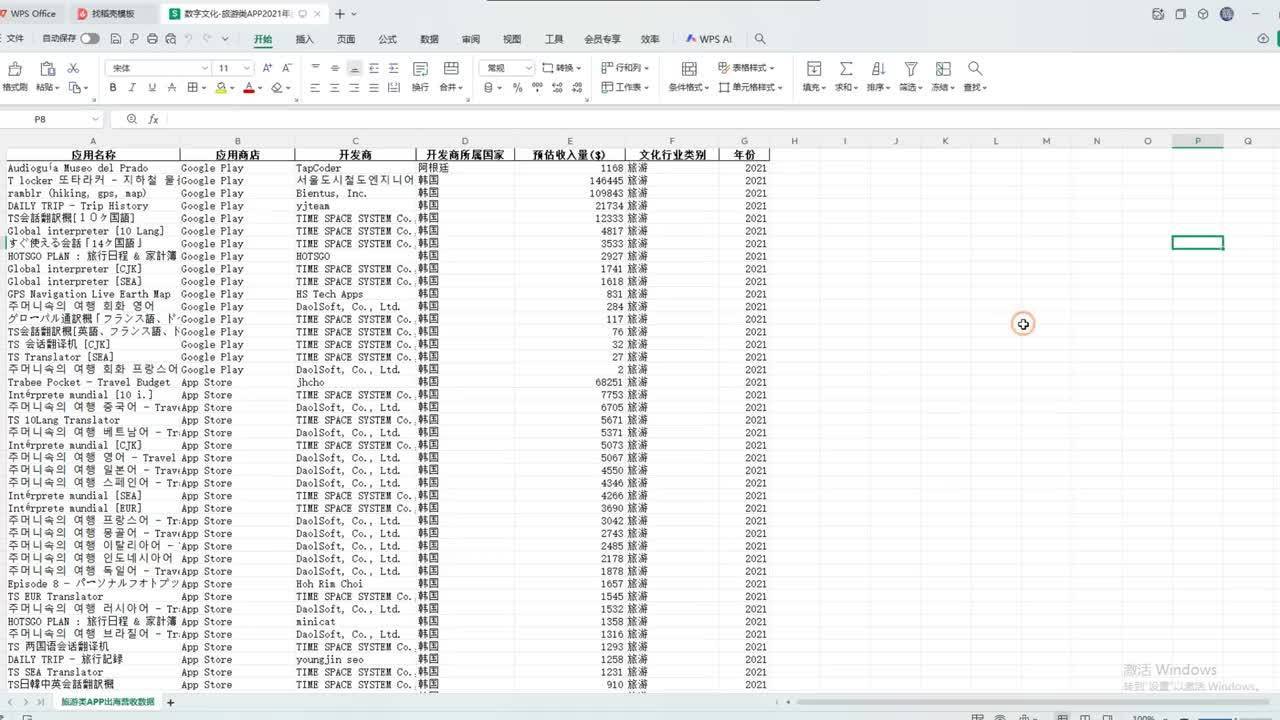Toggle italic formatting

133,88
